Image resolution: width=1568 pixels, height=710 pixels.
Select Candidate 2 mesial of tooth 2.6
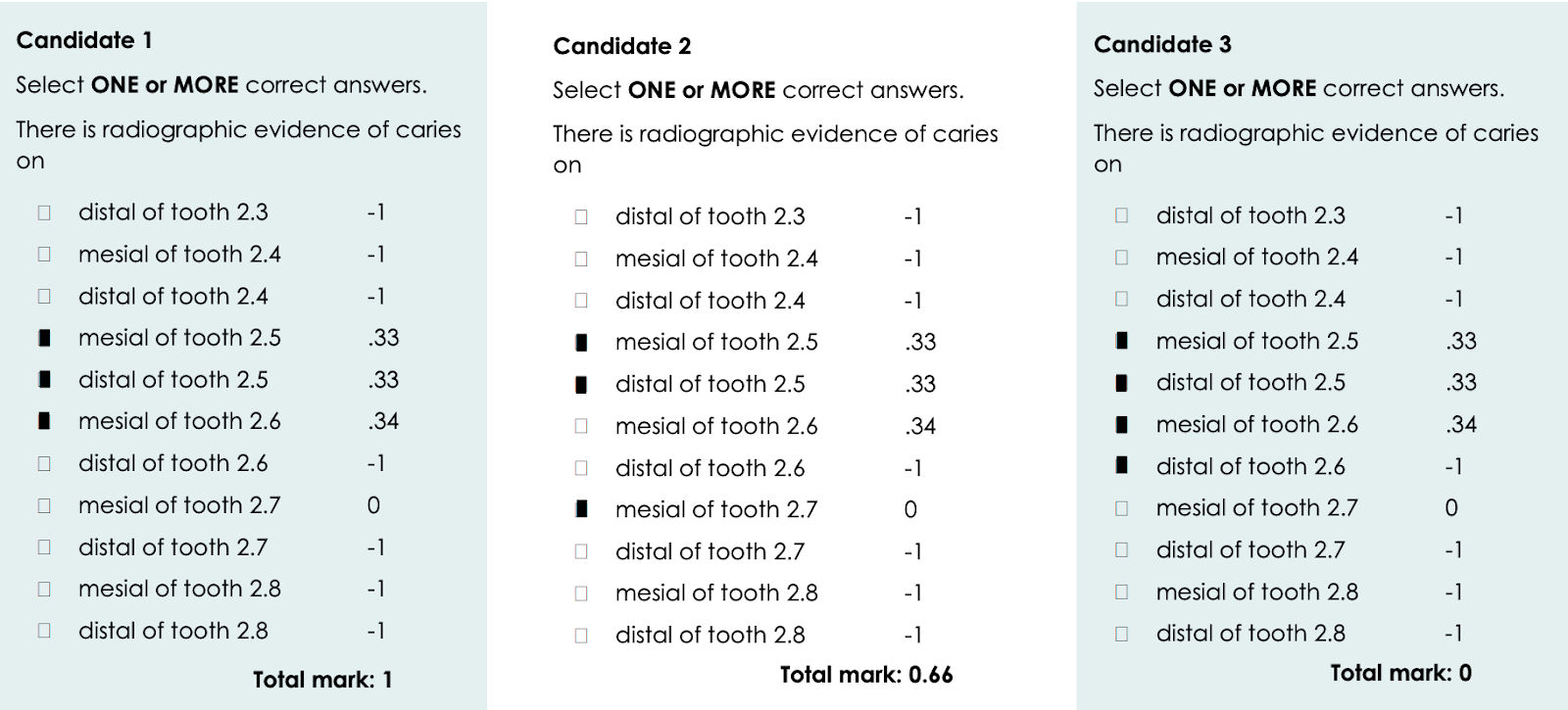(581, 426)
